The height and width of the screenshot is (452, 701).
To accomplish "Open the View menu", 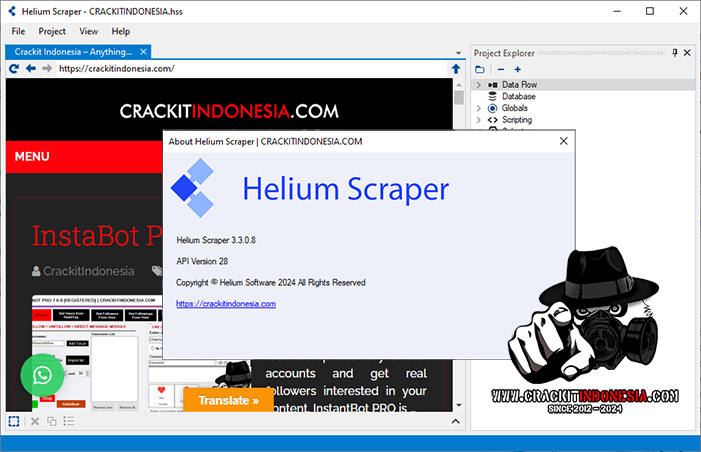I will pyautogui.click(x=89, y=31).
